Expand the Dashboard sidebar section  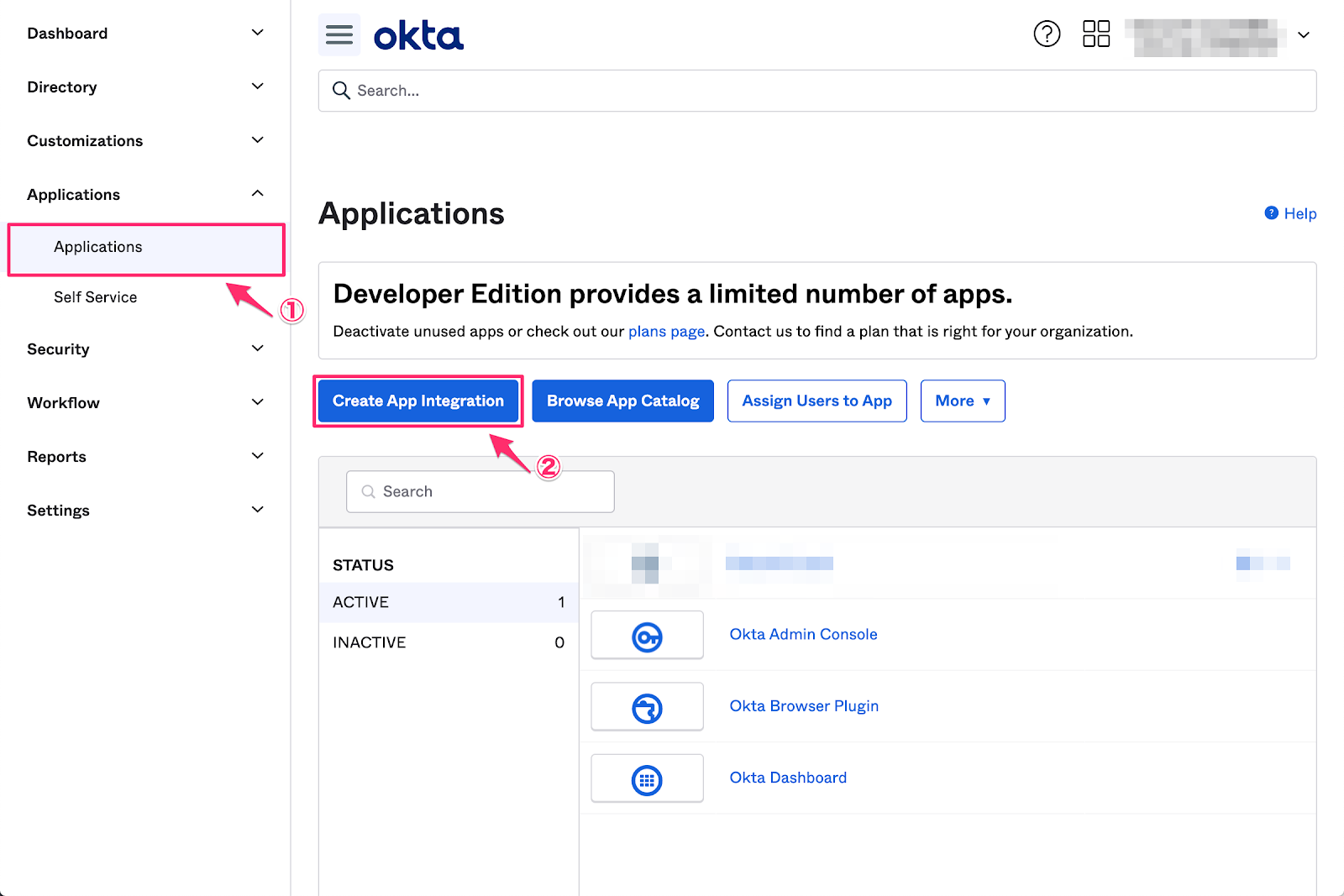click(x=258, y=33)
